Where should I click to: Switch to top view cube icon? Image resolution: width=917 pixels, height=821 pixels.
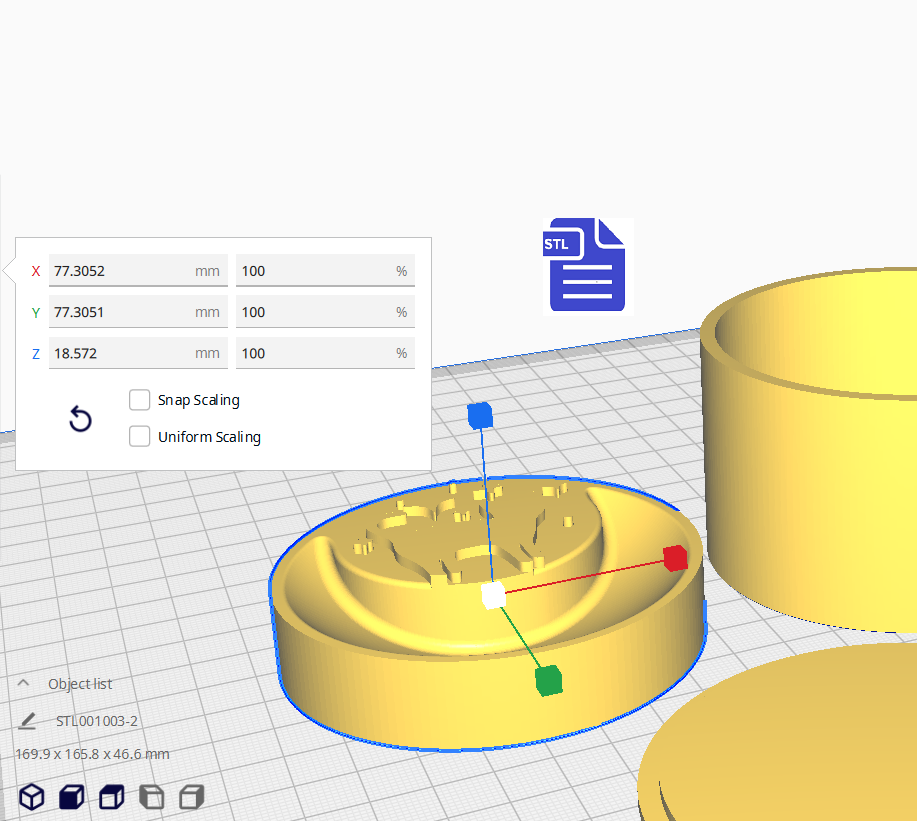[111, 797]
